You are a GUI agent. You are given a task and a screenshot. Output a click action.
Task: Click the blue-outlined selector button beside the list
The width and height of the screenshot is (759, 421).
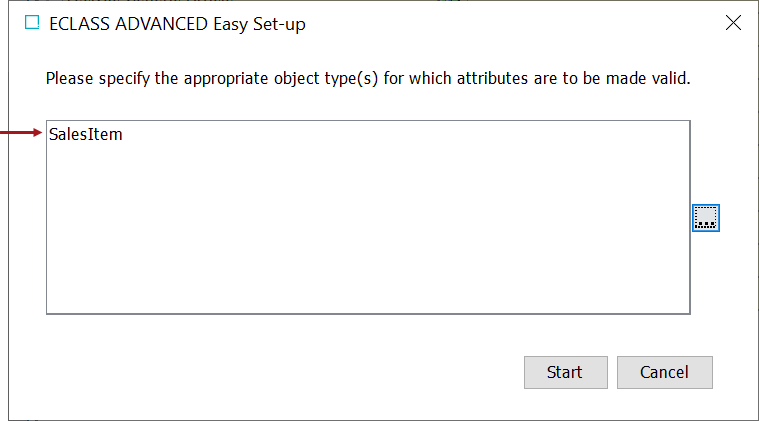point(706,218)
